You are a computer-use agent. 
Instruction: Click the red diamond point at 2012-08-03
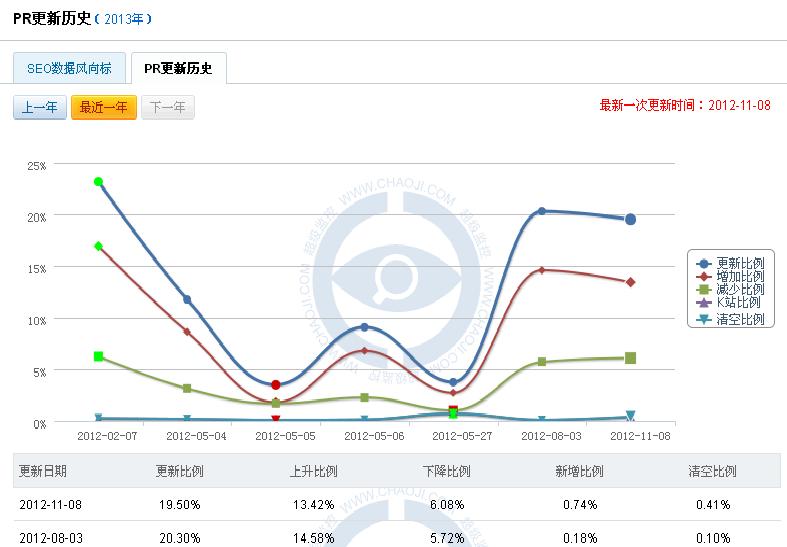541,270
